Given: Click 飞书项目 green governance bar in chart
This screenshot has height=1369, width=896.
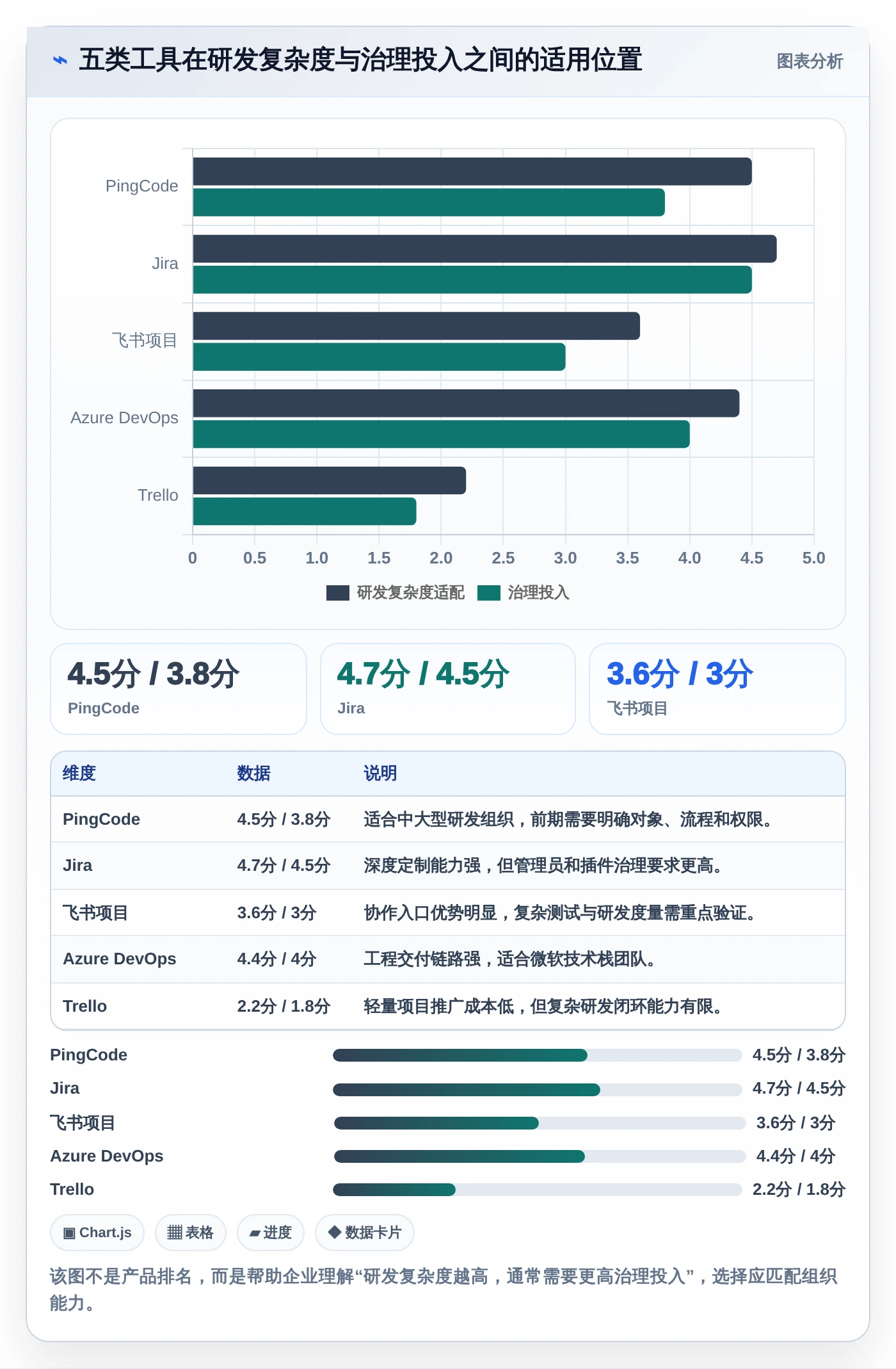Looking at the screenshot, I should [379, 357].
